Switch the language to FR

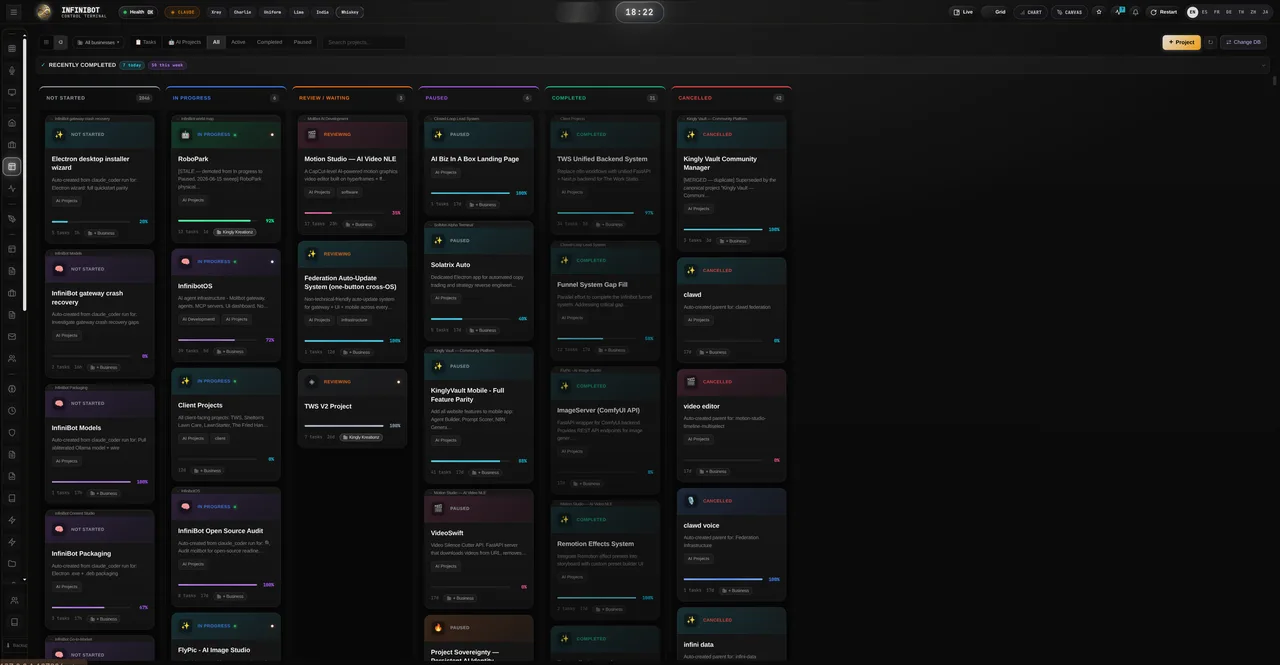coord(1216,12)
